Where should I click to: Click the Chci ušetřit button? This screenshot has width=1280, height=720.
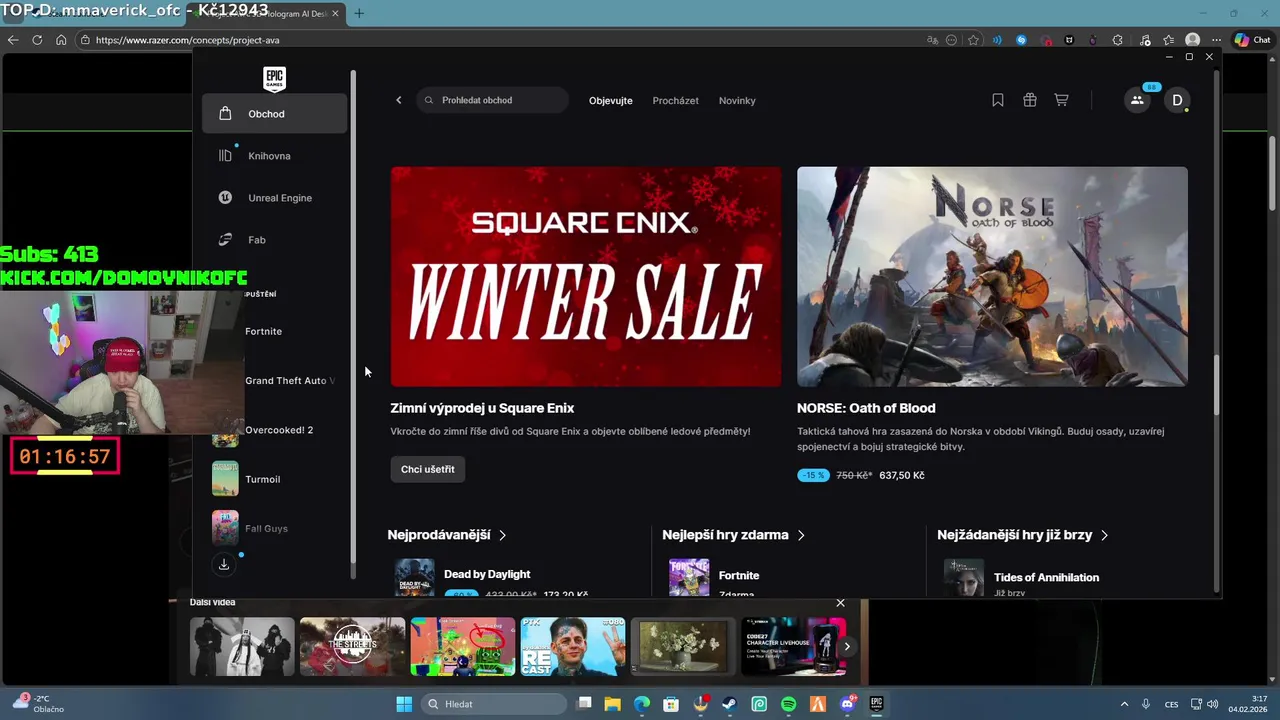[x=428, y=469]
